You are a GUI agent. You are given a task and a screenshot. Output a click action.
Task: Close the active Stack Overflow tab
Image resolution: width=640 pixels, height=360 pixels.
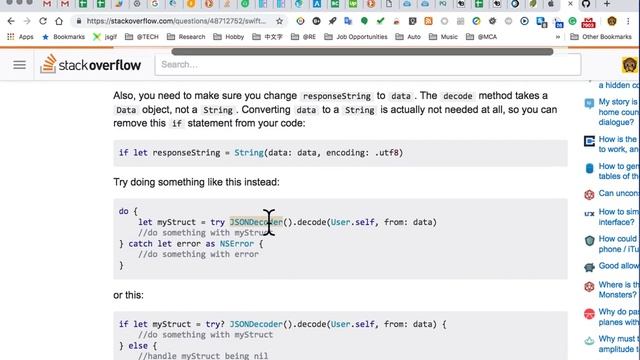(x=570, y=4)
